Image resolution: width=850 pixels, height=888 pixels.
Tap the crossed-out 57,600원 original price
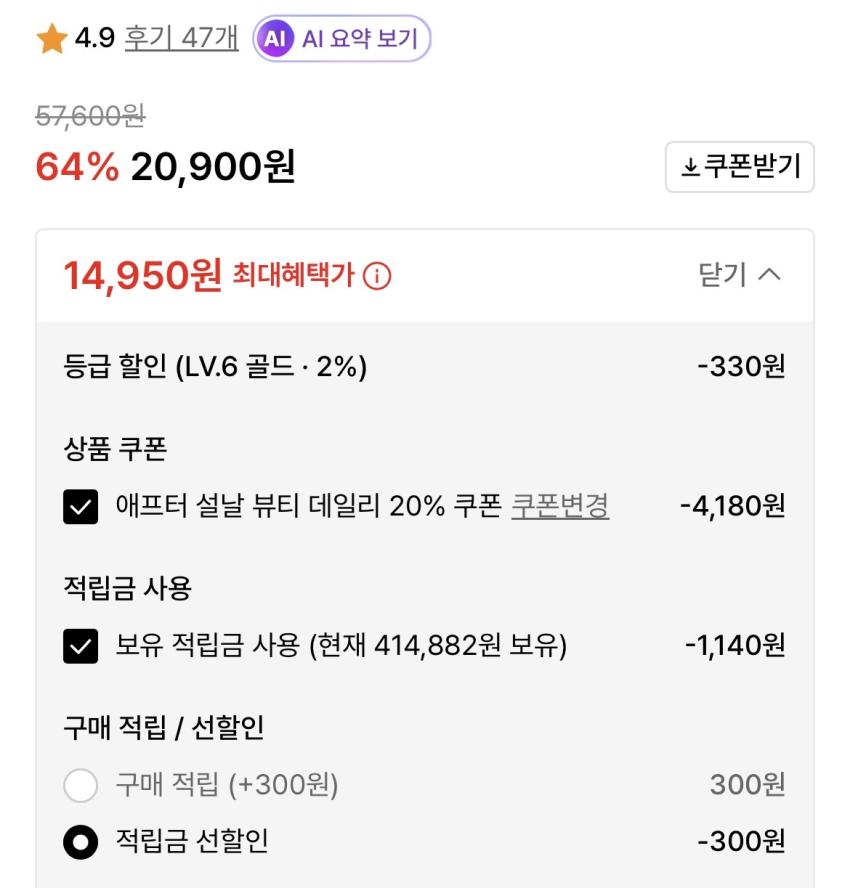point(90,117)
